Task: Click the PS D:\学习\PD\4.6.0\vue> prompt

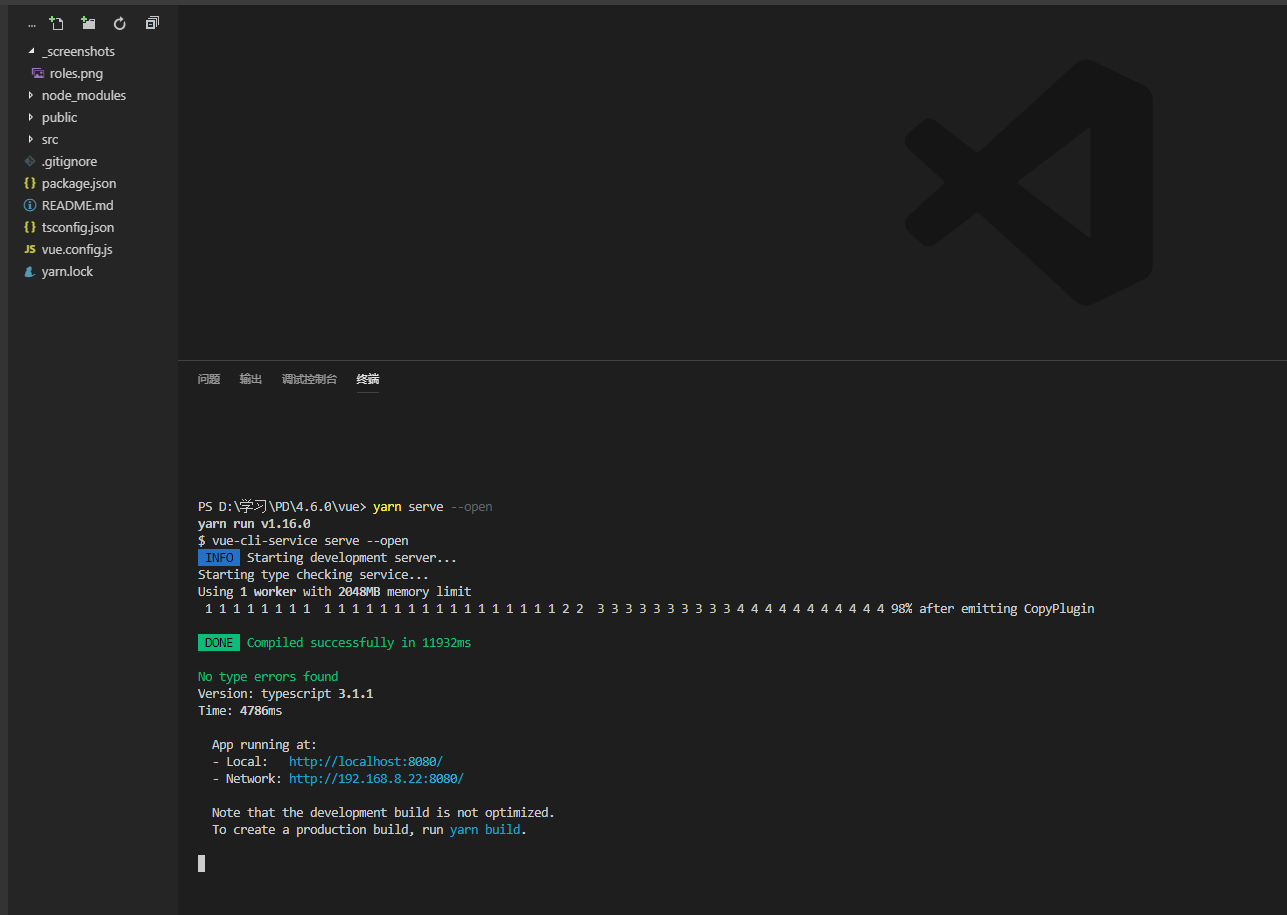Action: pos(283,507)
